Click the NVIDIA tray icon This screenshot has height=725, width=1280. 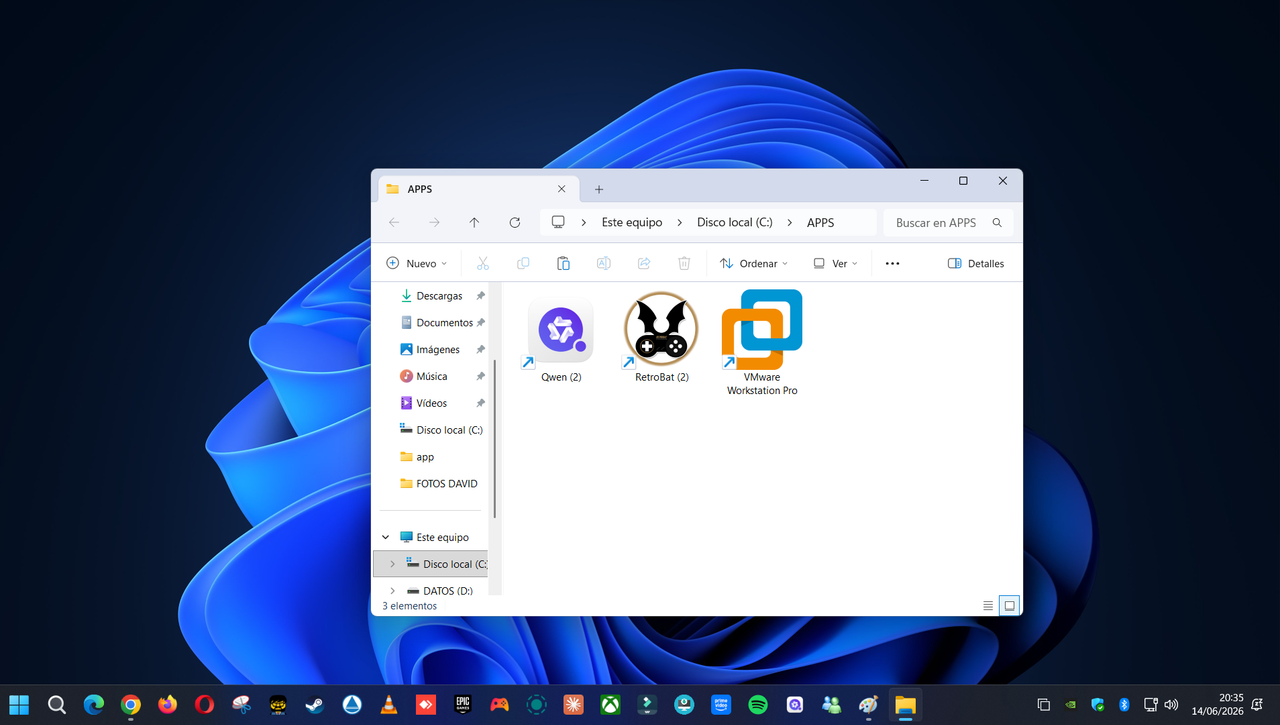point(1070,704)
